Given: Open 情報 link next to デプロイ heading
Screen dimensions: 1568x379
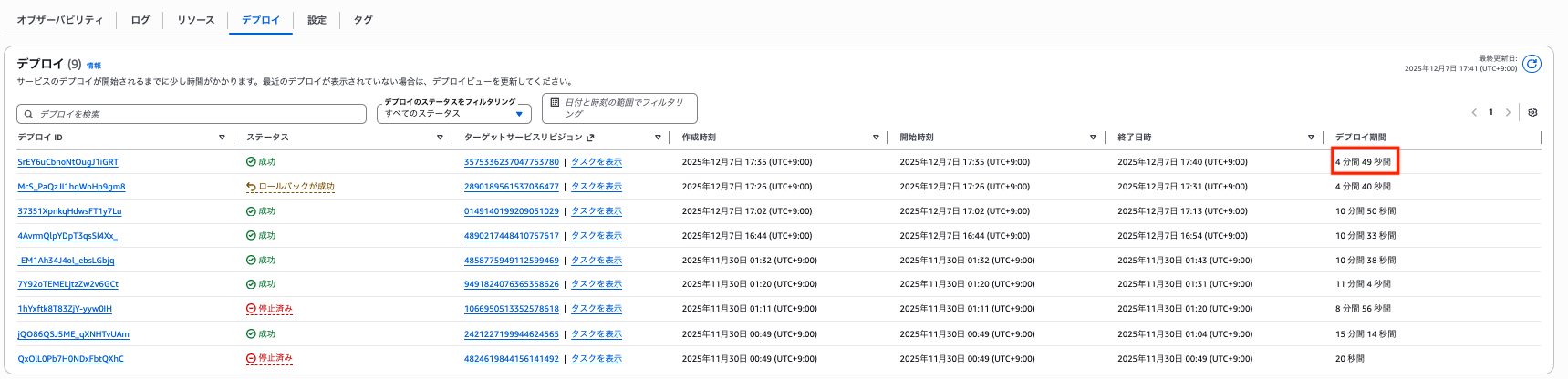Looking at the screenshot, I should tap(94, 66).
